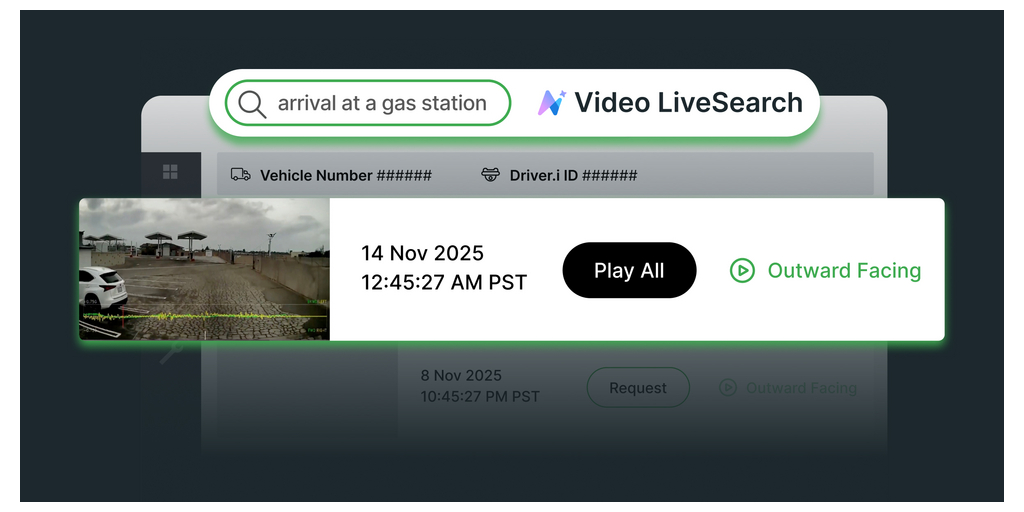Click the driver camera icon beside Driver.i ID

(x=490, y=175)
